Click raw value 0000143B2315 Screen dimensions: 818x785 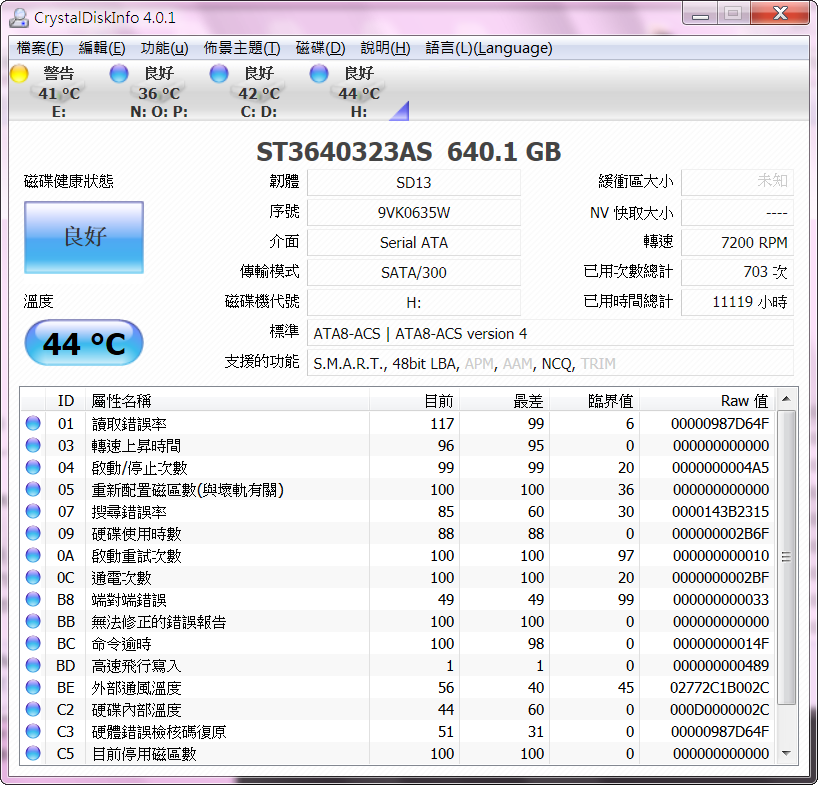[x=720, y=512]
